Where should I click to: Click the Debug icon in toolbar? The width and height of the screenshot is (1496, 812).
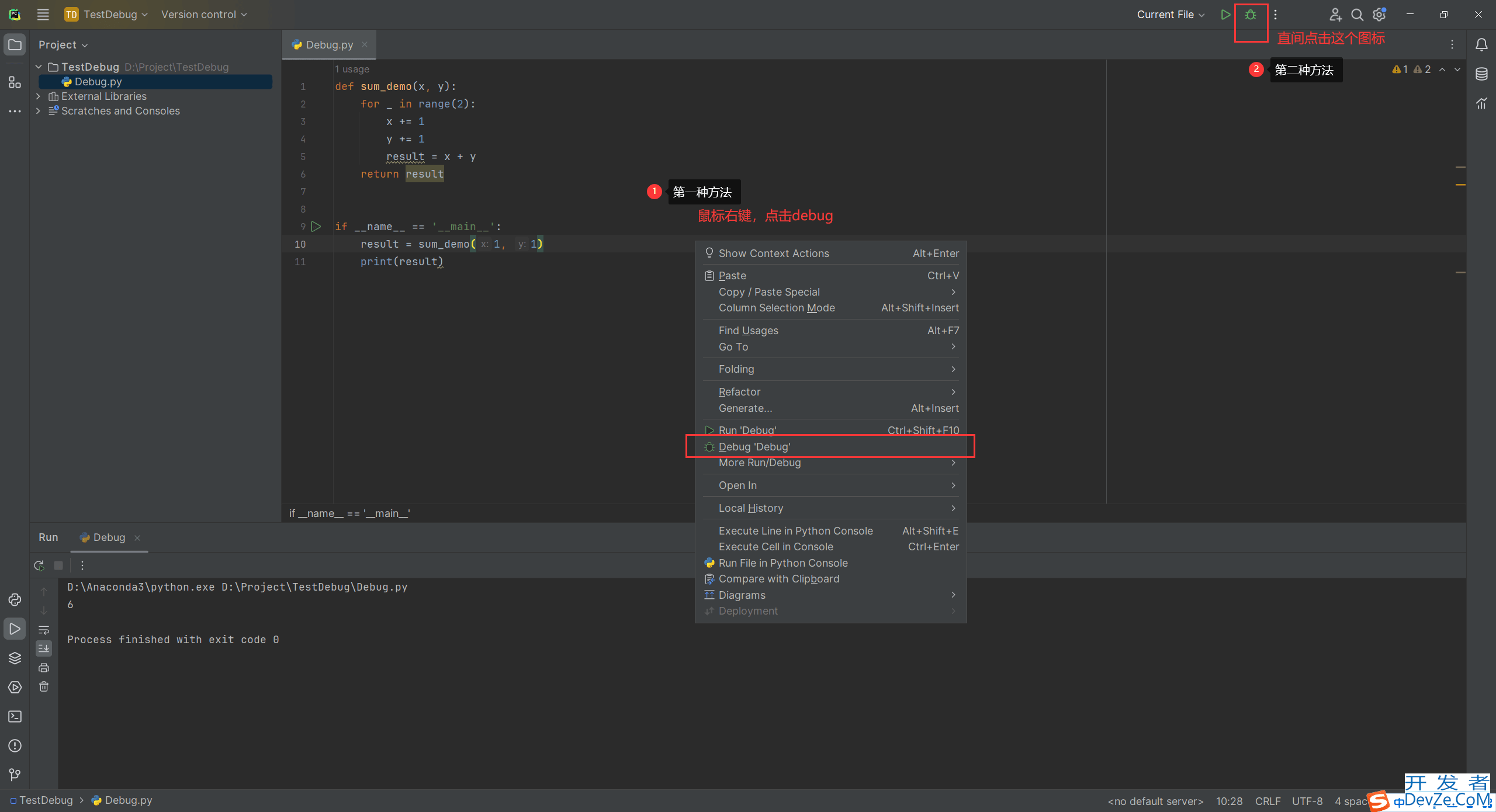1251,14
